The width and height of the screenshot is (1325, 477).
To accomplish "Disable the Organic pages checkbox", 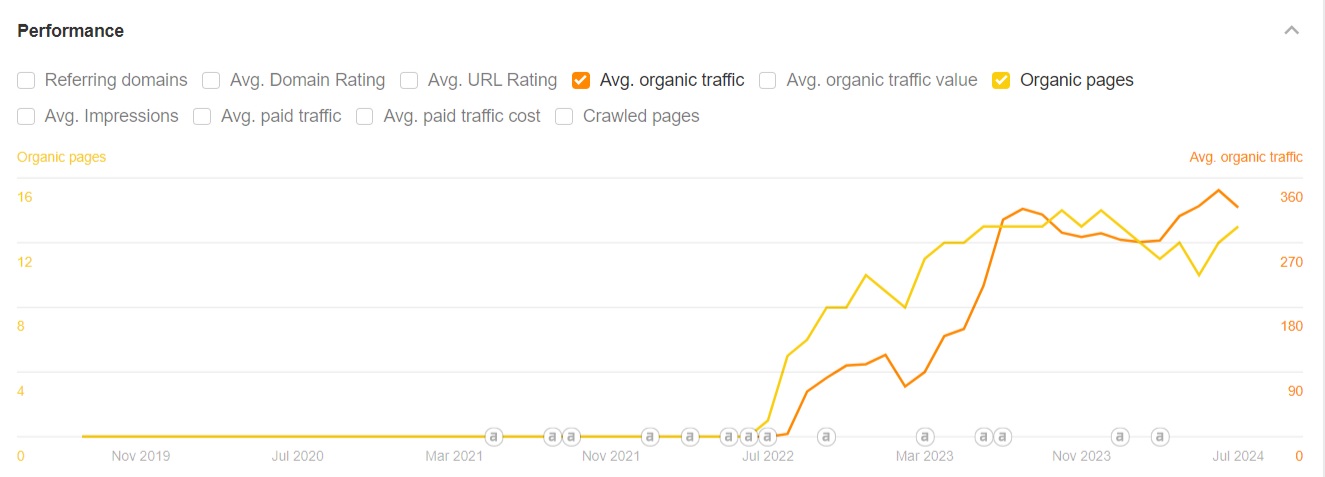I will 1001,80.
